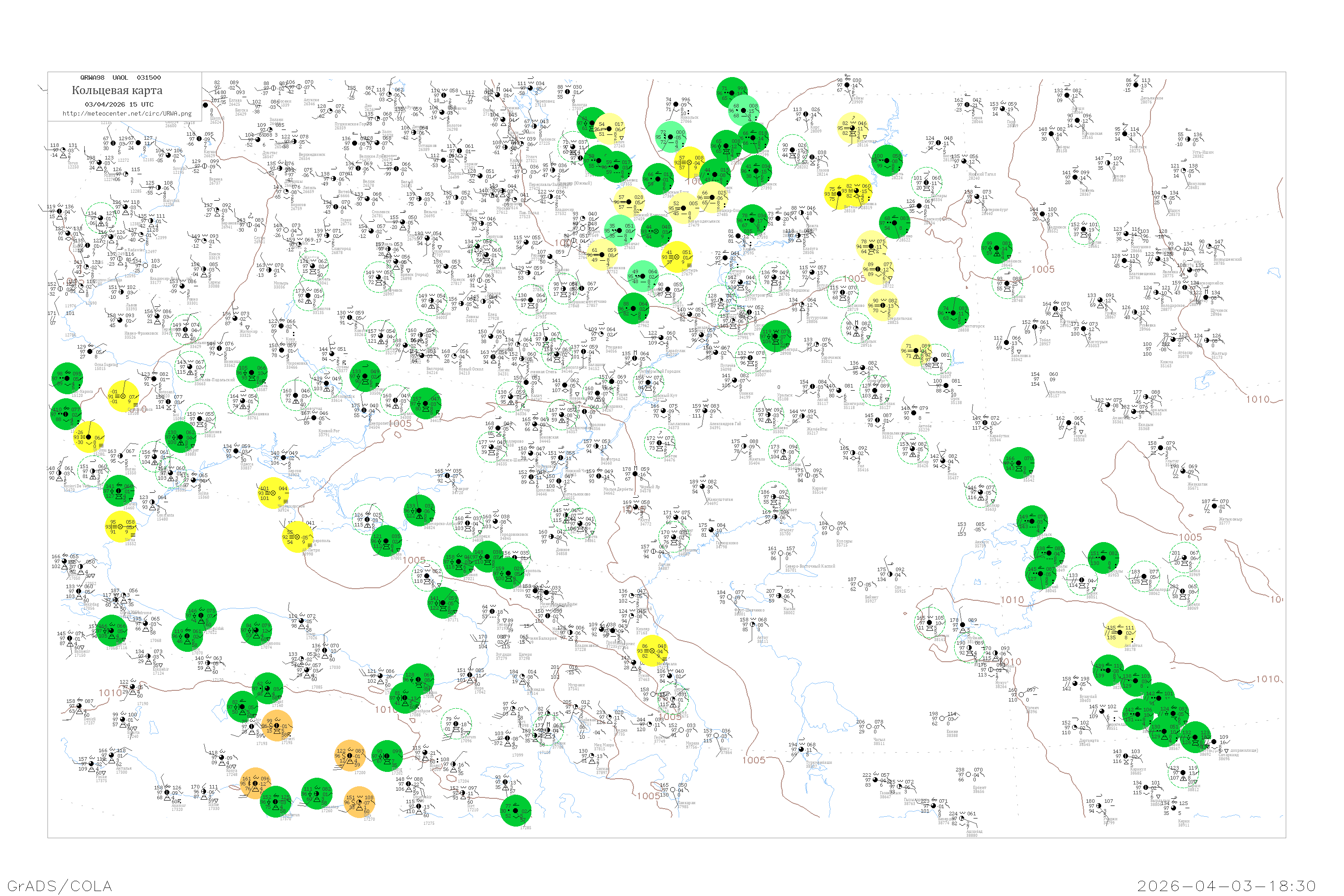The image size is (1344, 896).
Task: Click the yellow Алатырь 27679 station circle
Action: point(677,257)
